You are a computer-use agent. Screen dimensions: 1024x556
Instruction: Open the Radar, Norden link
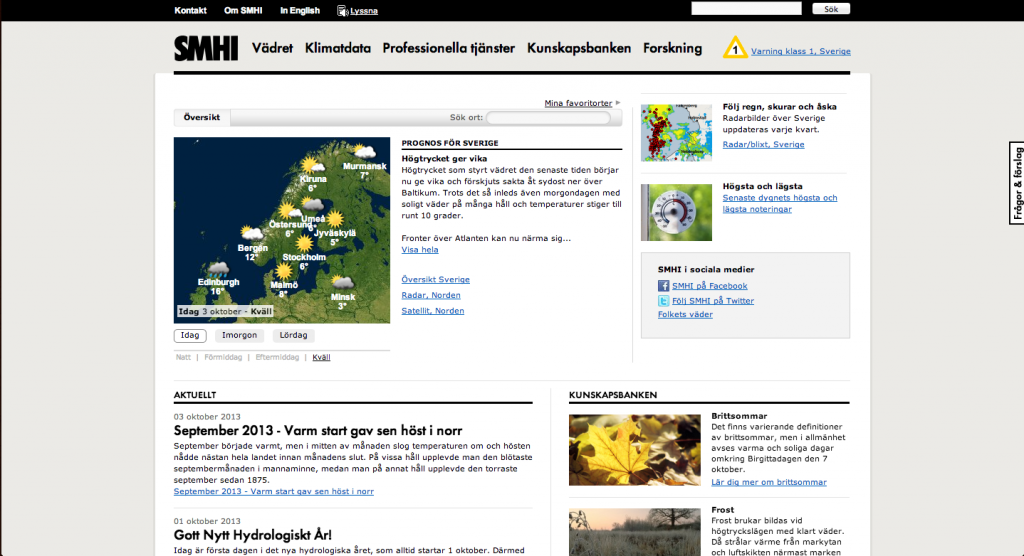point(431,295)
